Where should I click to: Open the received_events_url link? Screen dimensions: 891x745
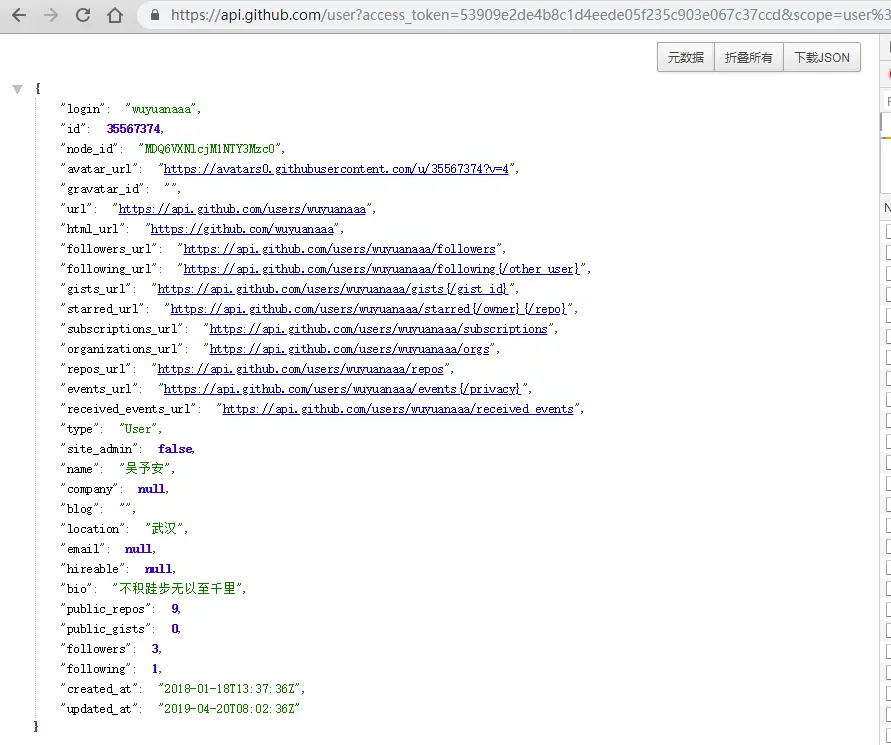pos(398,409)
